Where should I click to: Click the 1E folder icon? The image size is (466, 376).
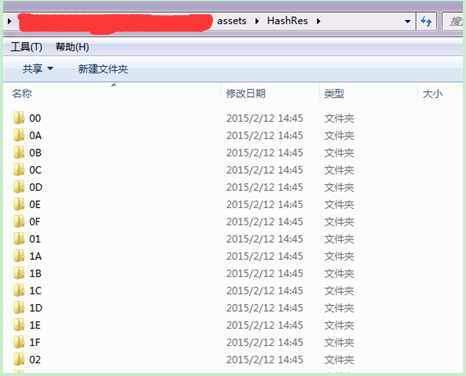point(19,325)
